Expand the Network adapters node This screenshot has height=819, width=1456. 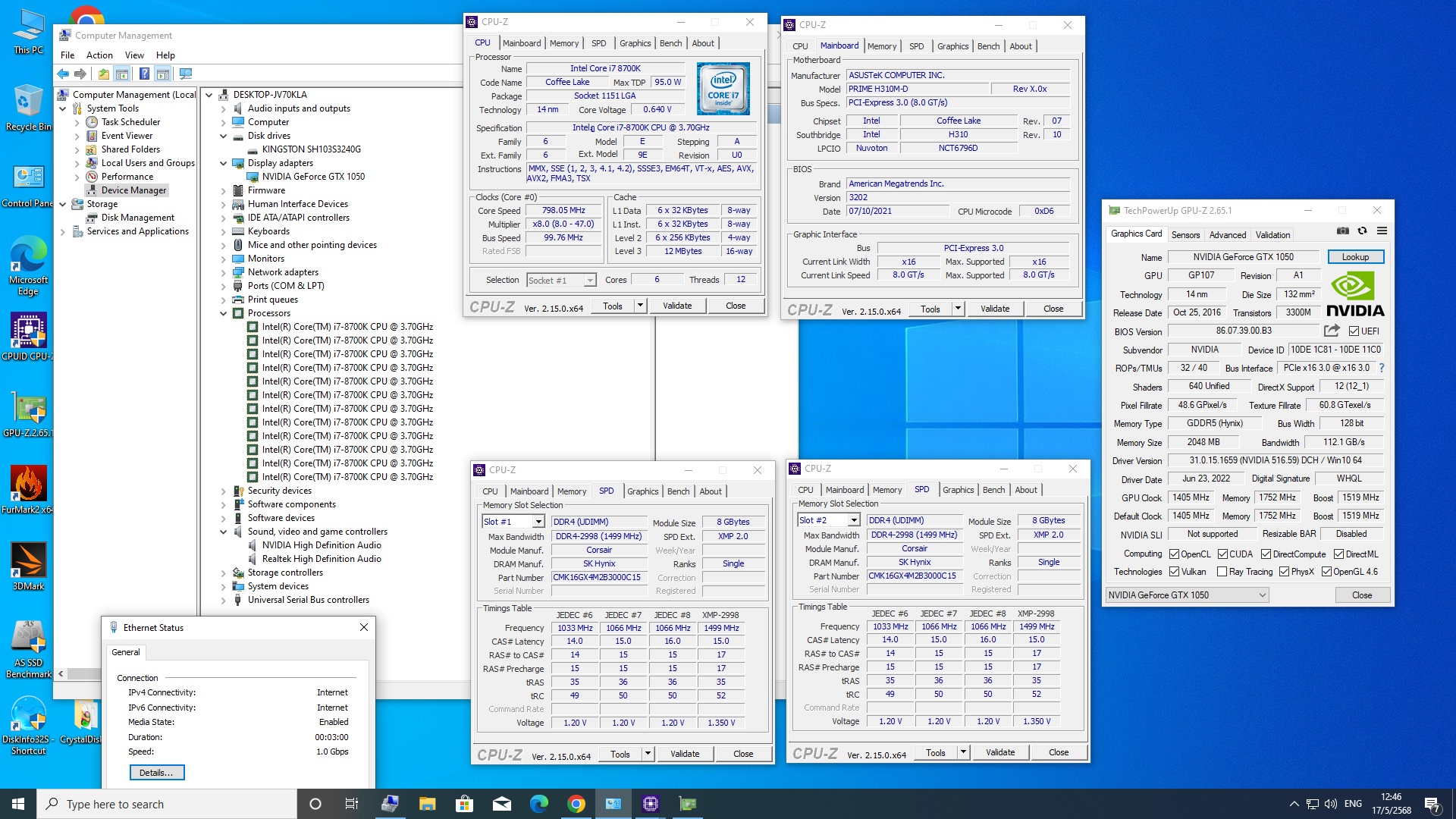224,272
